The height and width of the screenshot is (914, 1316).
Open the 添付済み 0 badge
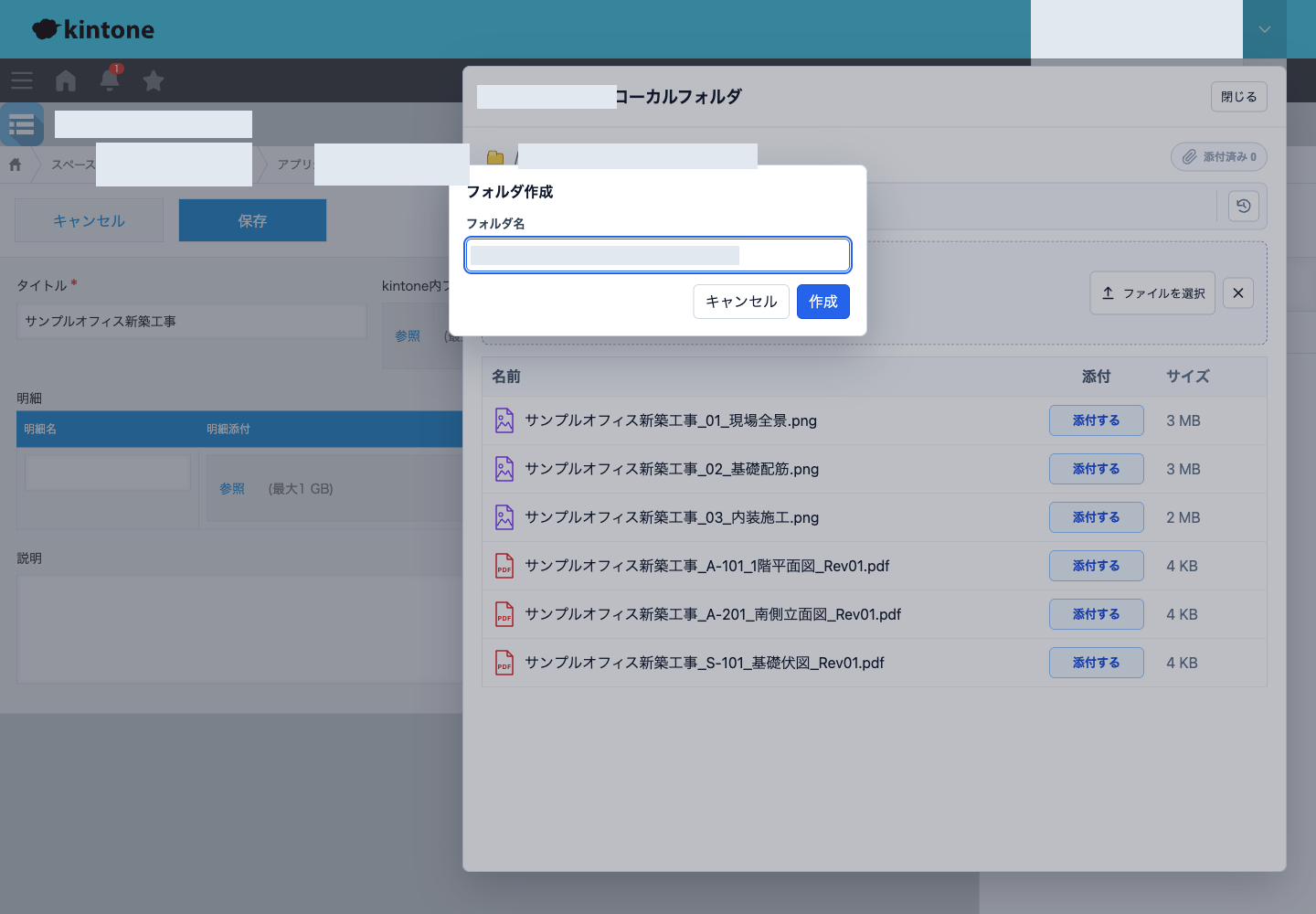click(x=1219, y=157)
